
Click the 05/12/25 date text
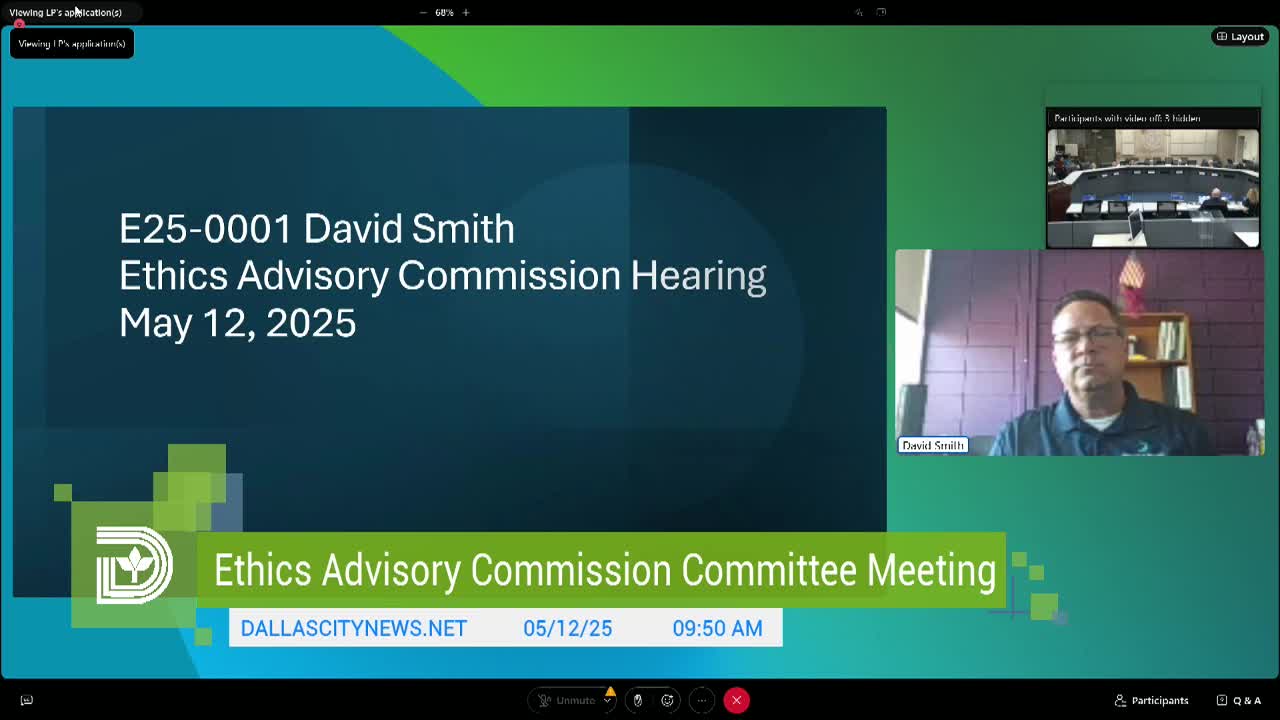567,628
